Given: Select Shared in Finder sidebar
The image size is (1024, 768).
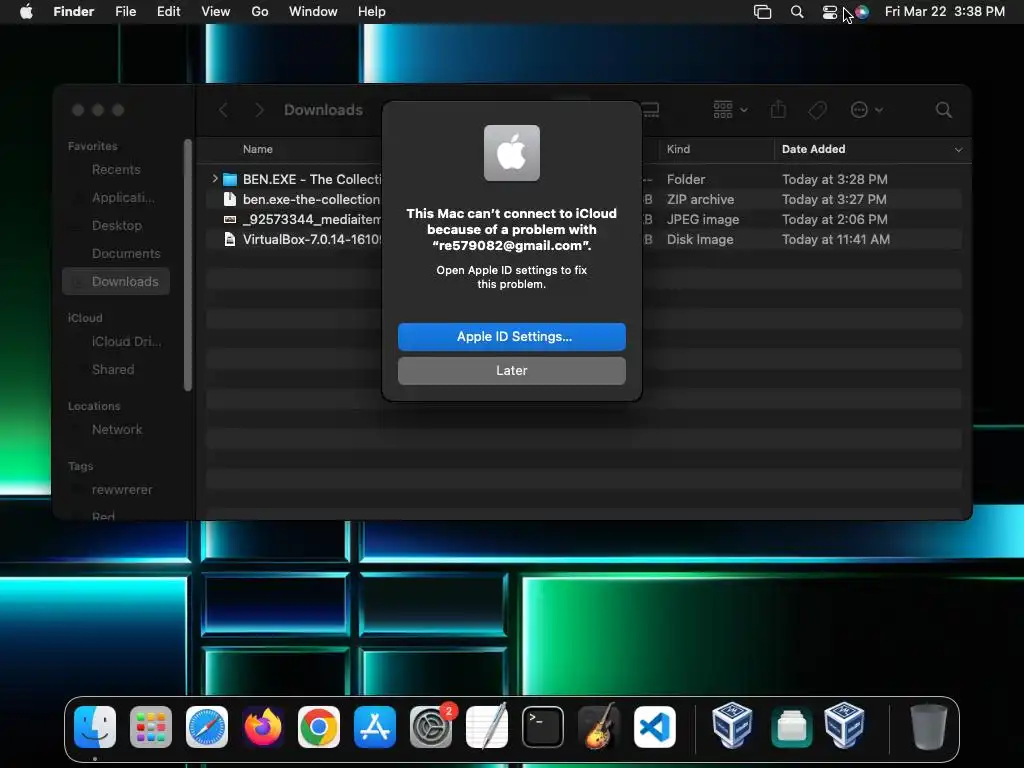Looking at the screenshot, I should coord(116,370).
